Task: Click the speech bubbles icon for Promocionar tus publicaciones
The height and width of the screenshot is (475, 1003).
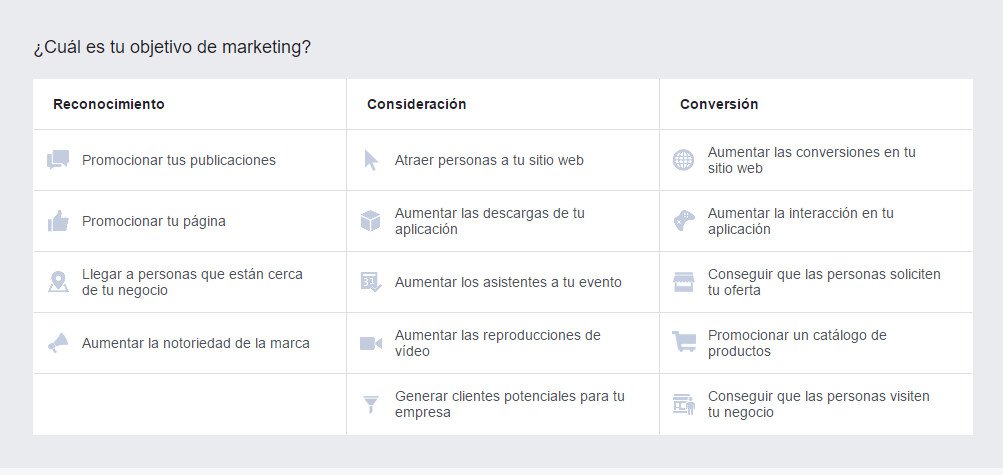Action: [x=58, y=160]
